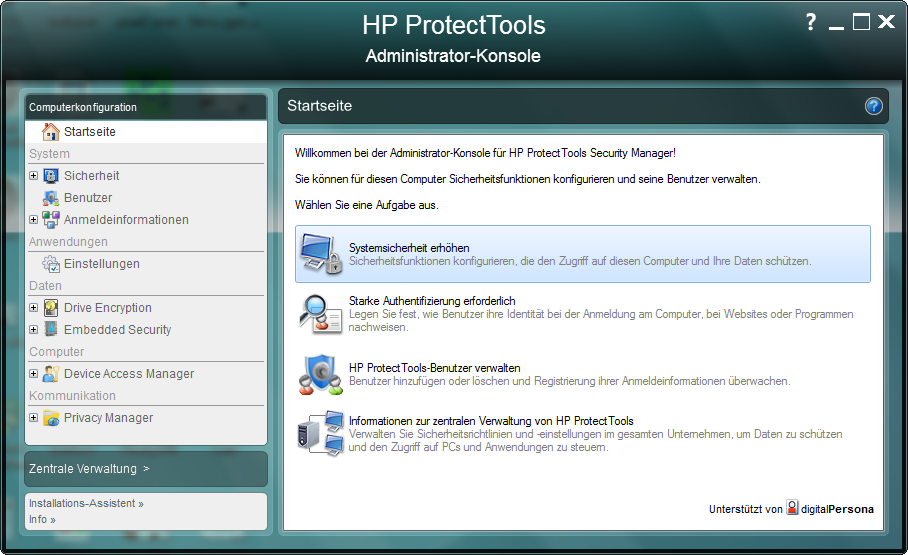
Task: Click Starke Authentifizierung erforderlich task
Action: (x=583, y=313)
